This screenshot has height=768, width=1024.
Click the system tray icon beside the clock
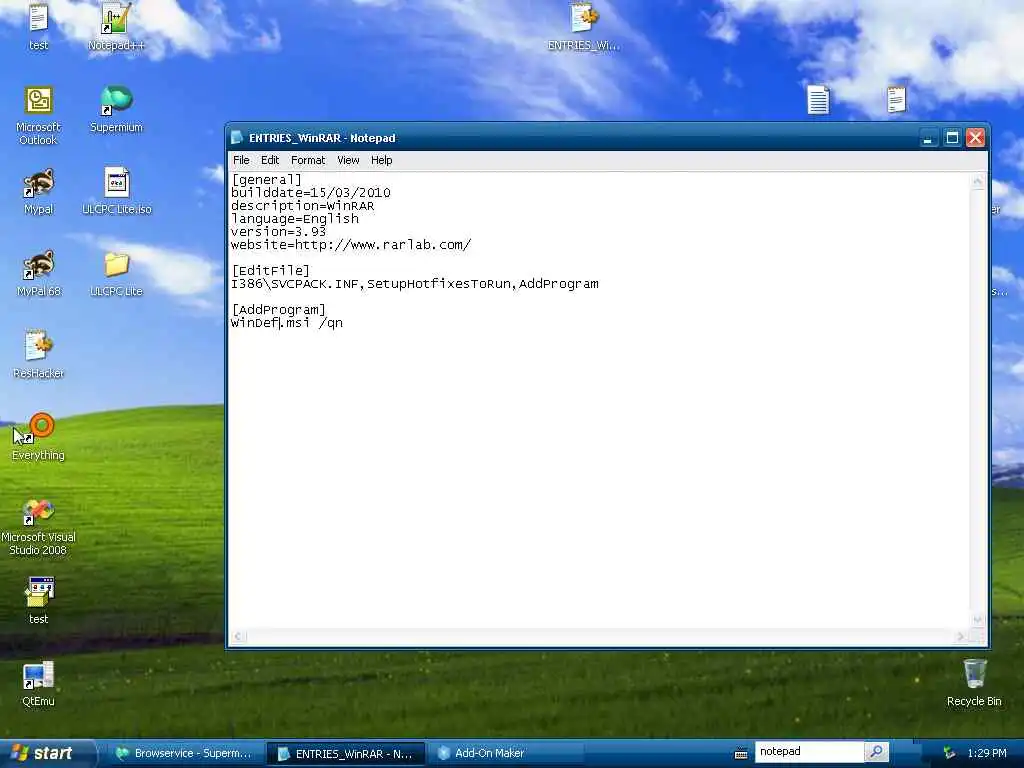point(949,753)
